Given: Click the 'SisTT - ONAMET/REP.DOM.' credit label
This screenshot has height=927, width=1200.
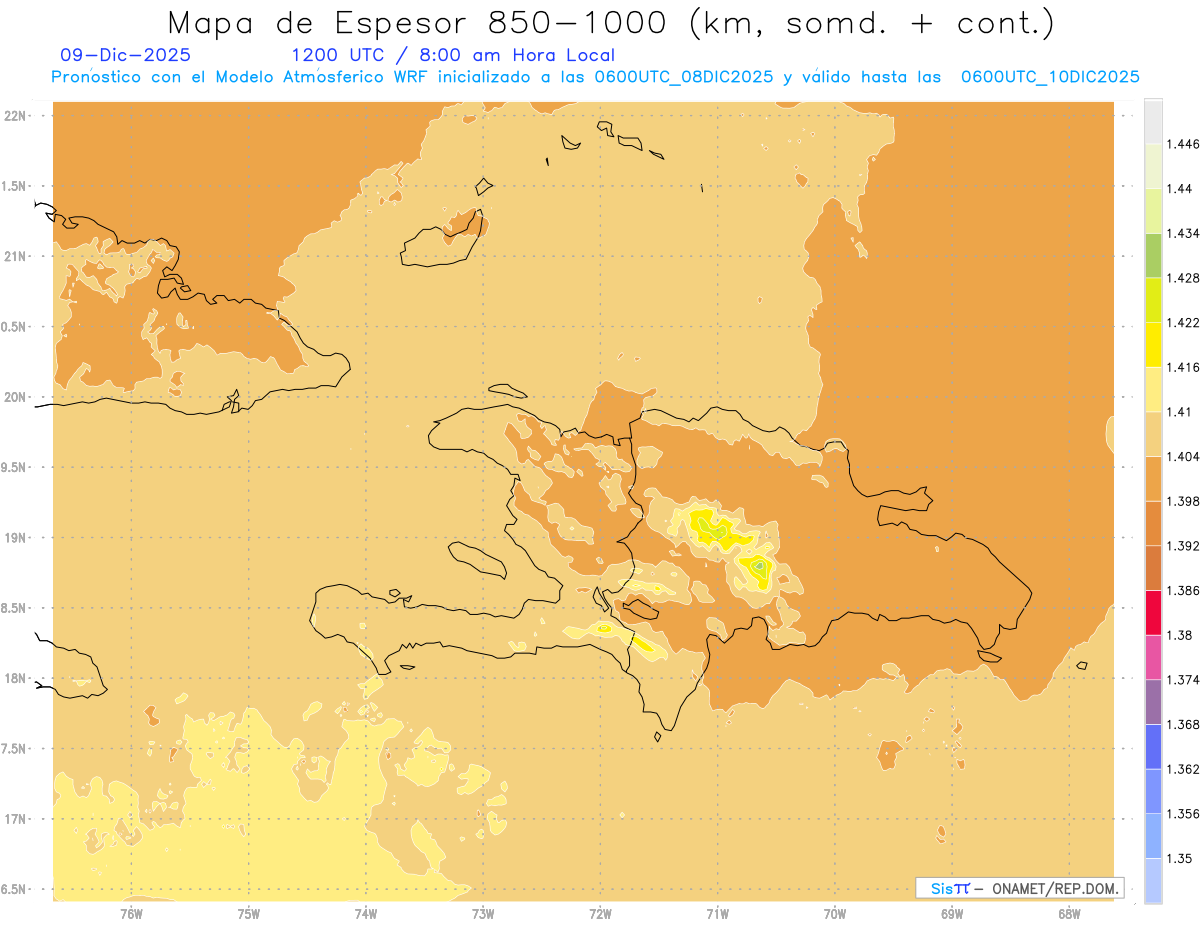Looking at the screenshot, I should click(1019, 888).
